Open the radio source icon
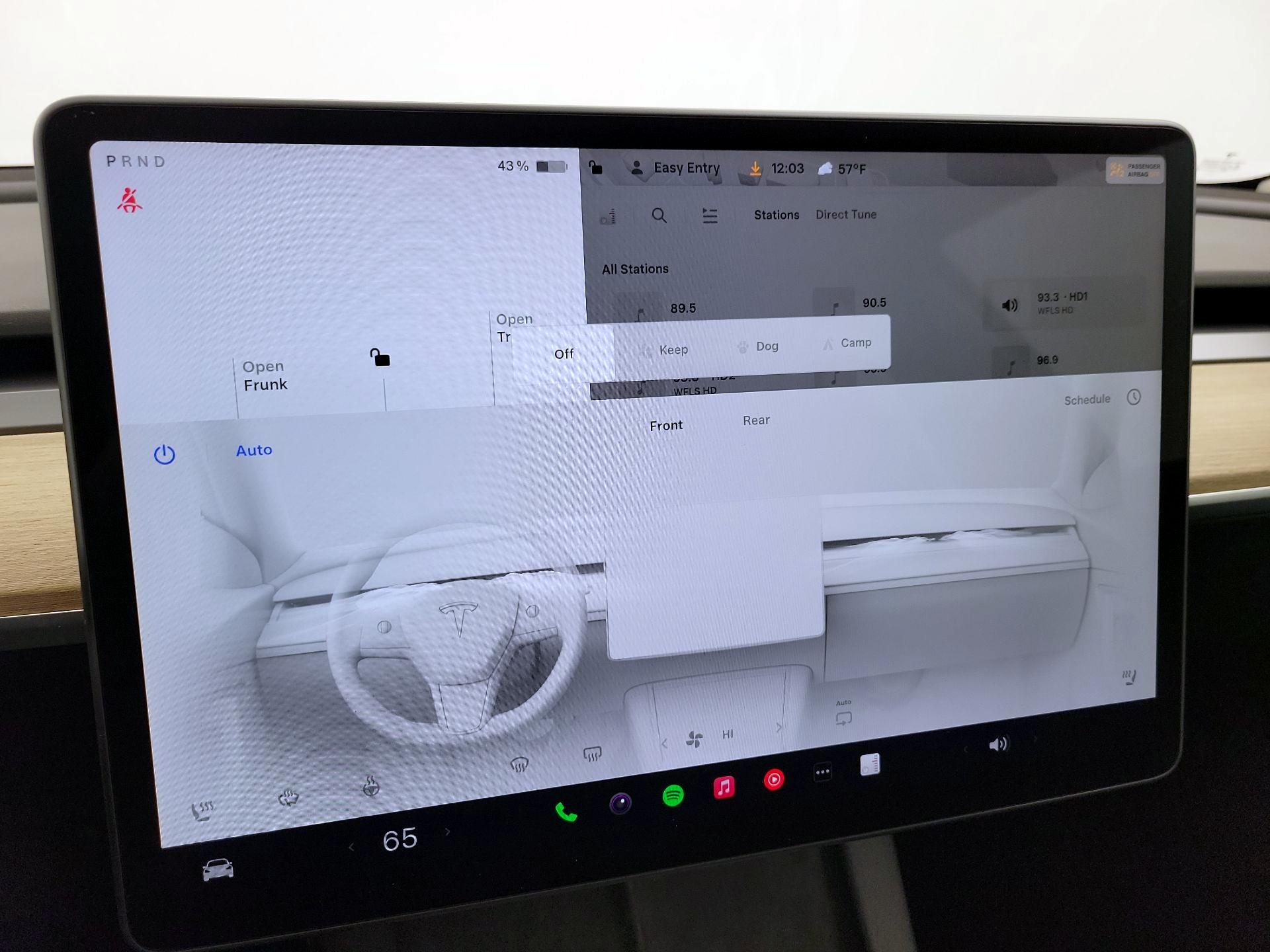The width and height of the screenshot is (1270, 952). click(608, 217)
